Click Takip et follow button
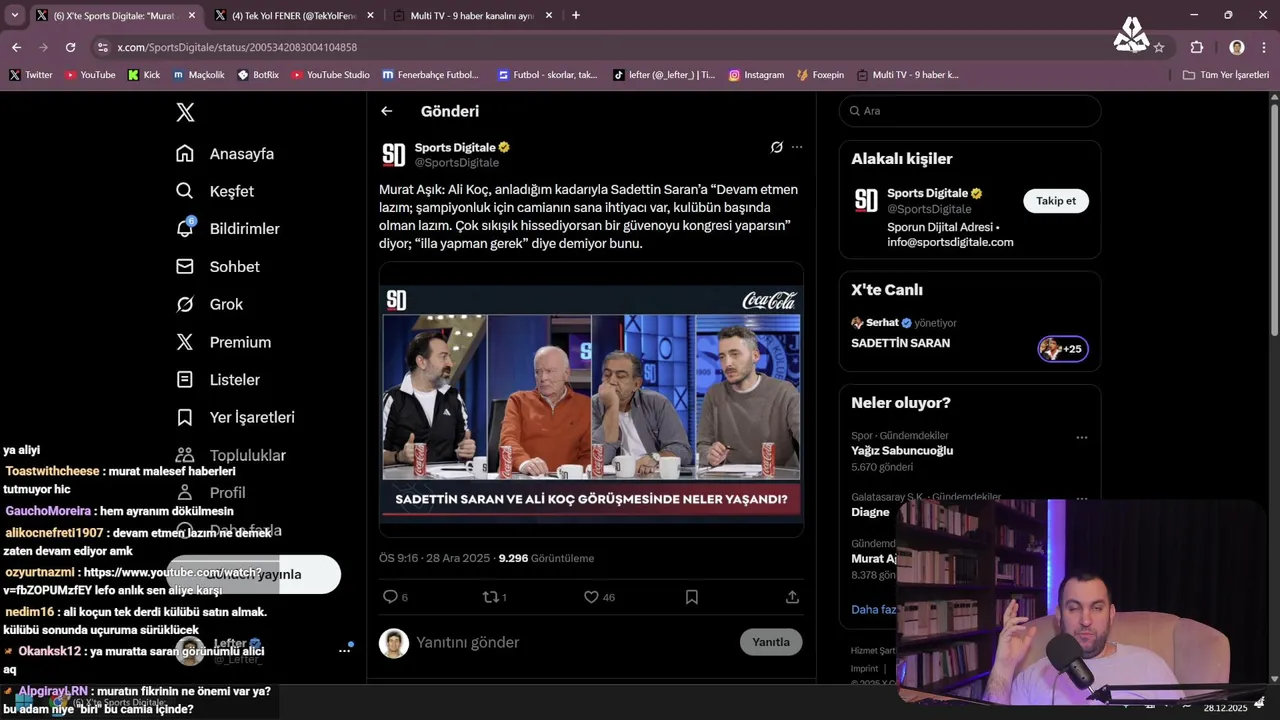1280x720 pixels. (1056, 201)
